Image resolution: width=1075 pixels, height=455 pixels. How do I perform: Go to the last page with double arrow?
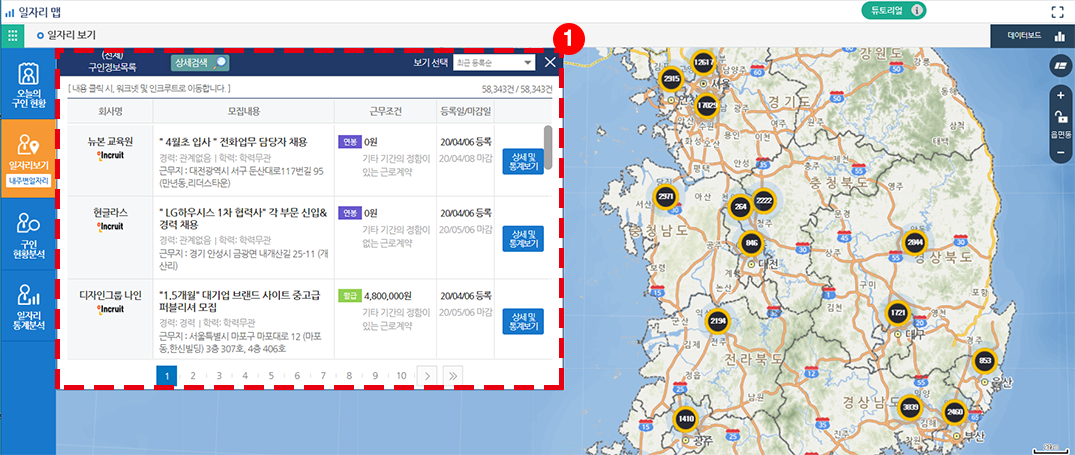click(453, 375)
